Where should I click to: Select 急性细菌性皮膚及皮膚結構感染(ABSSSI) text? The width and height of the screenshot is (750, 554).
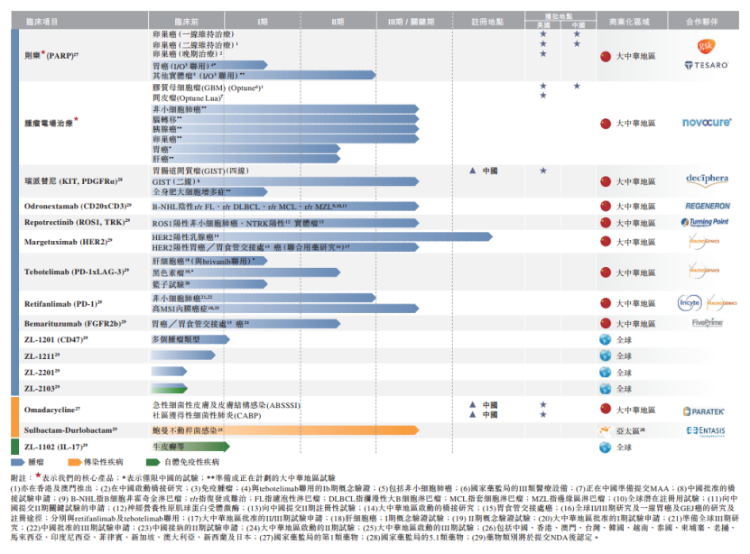(226, 405)
